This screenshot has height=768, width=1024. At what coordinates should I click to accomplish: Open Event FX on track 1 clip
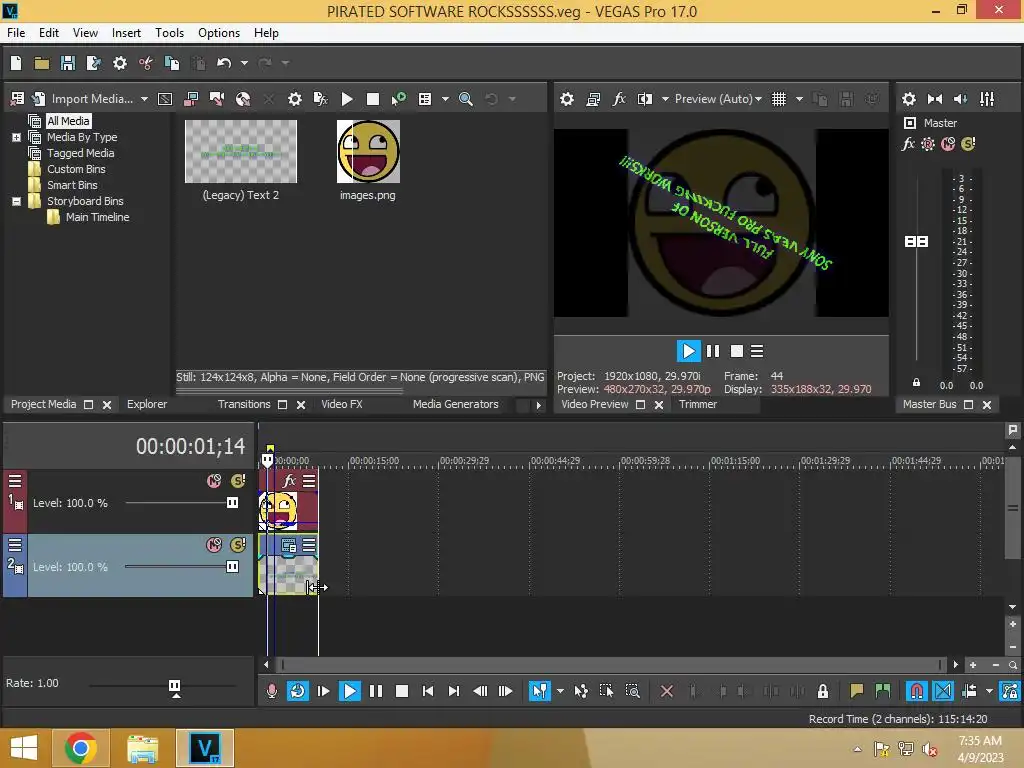coord(289,481)
